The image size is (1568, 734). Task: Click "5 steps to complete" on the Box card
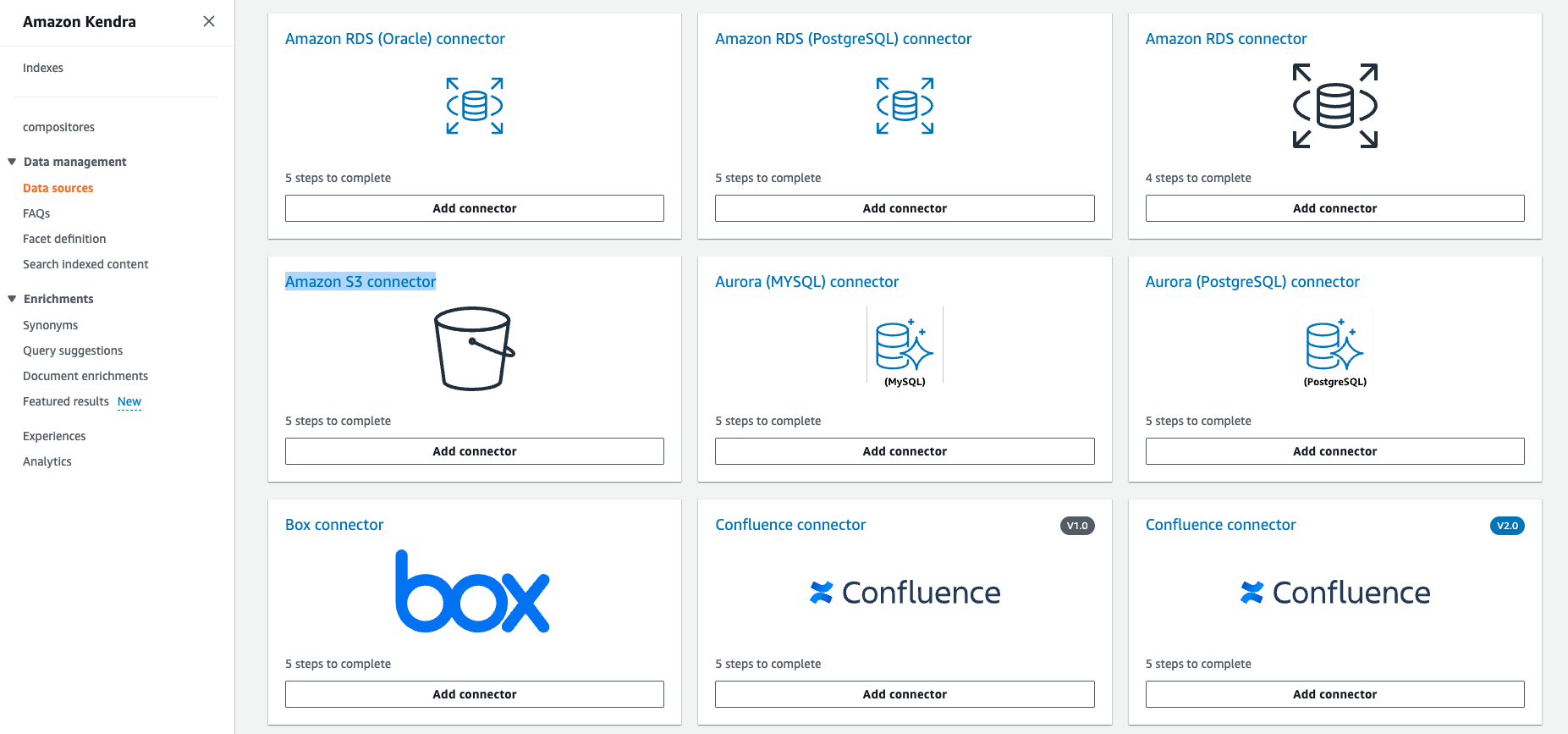tap(338, 664)
